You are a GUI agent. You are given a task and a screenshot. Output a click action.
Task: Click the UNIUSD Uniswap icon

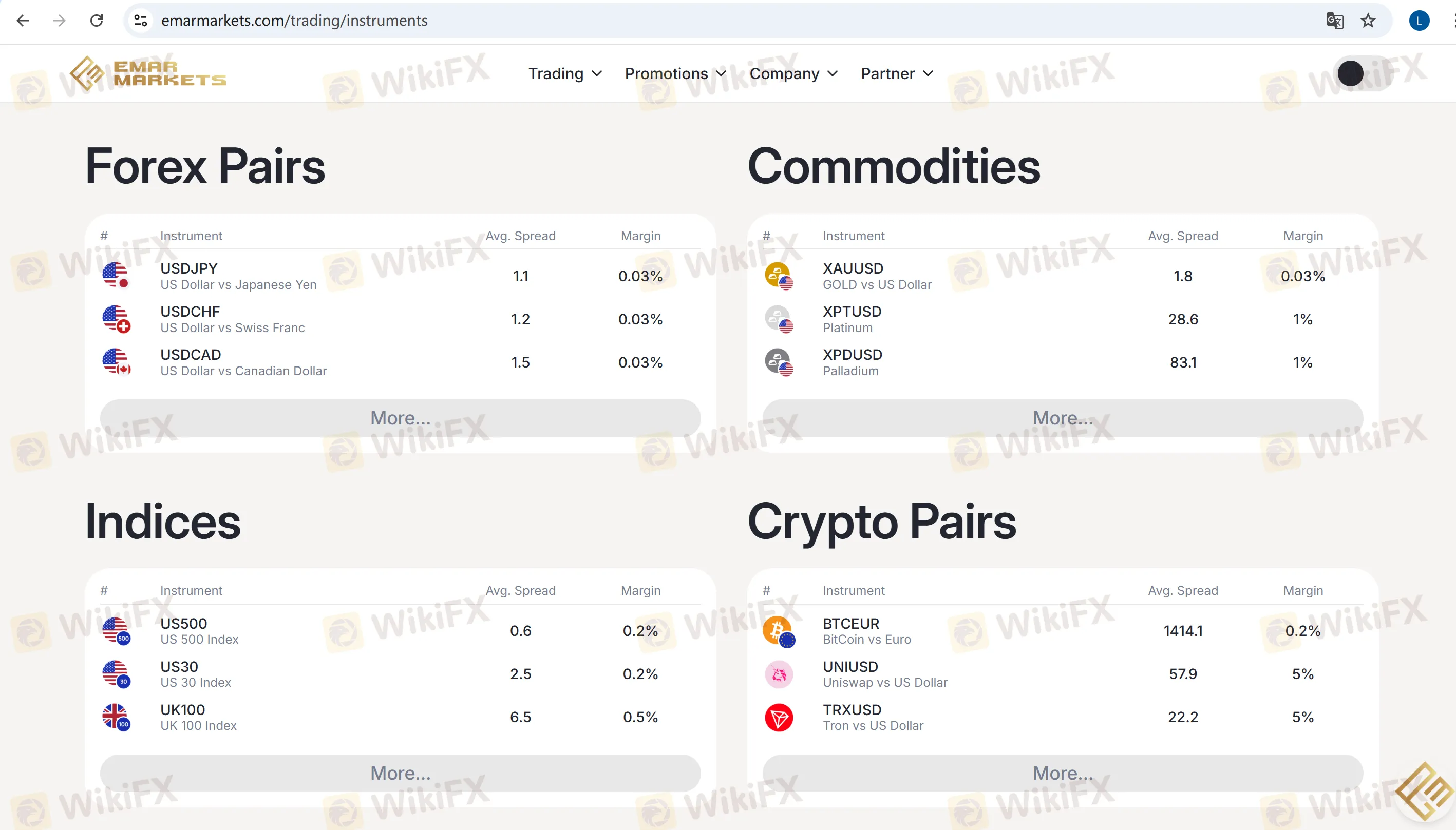(x=779, y=674)
